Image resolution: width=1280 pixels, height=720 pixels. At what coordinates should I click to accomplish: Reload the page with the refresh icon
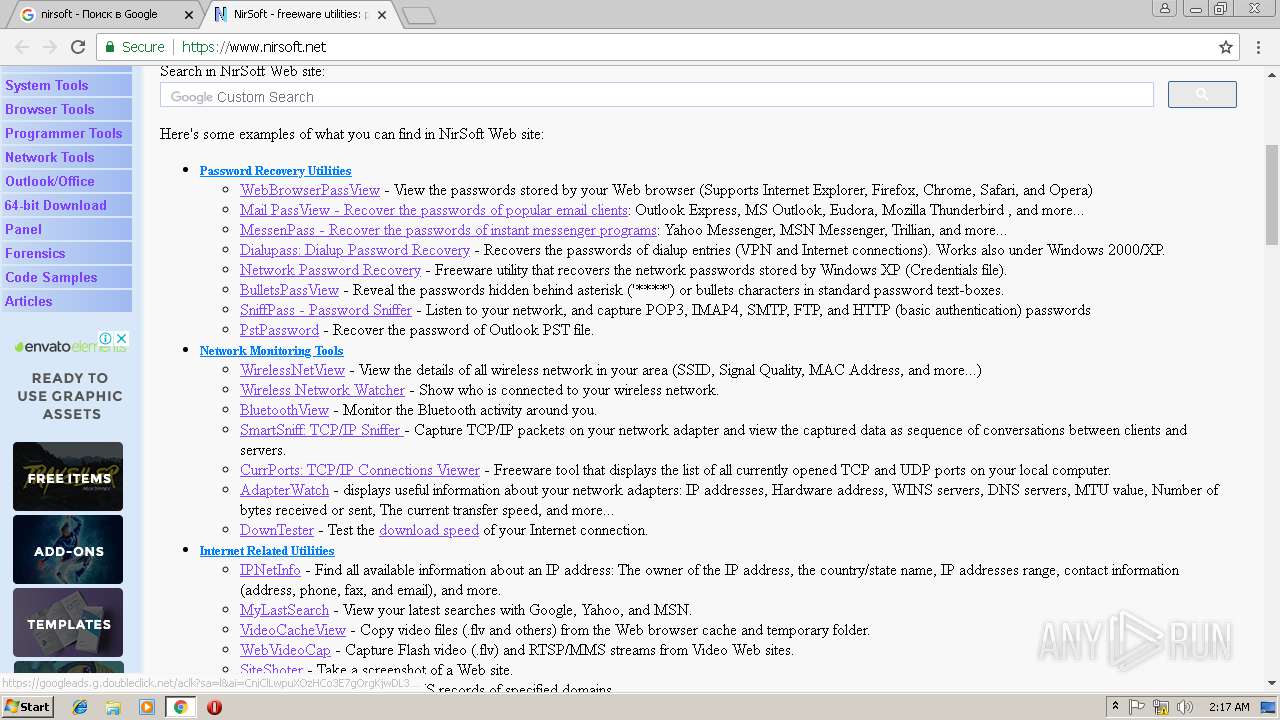tap(78, 47)
